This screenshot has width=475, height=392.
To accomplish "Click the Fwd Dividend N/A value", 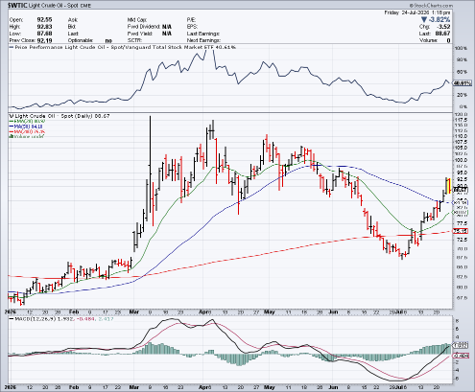I will tap(167, 27).
